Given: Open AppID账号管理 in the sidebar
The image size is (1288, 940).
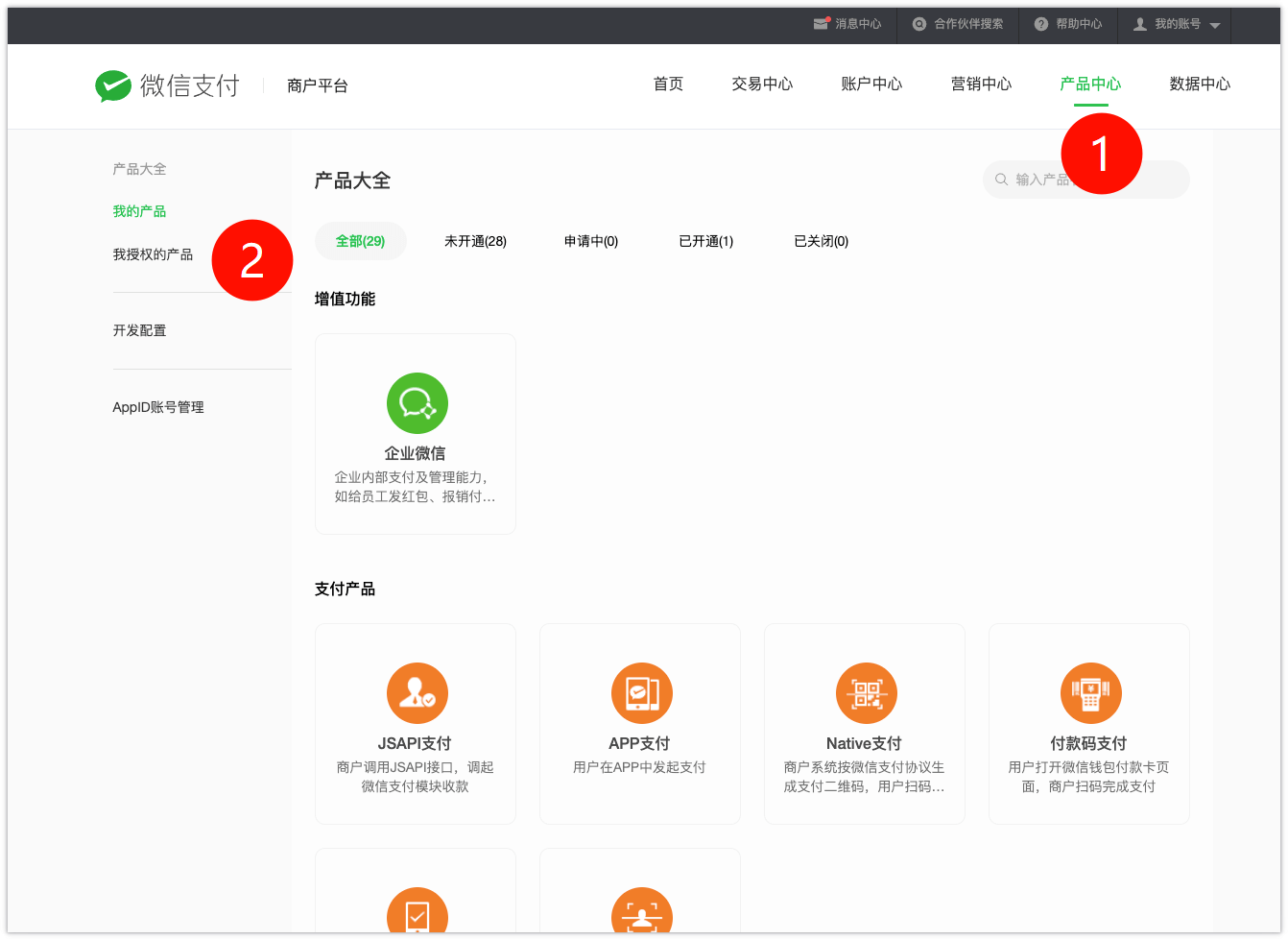Looking at the screenshot, I should click(x=158, y=407).
